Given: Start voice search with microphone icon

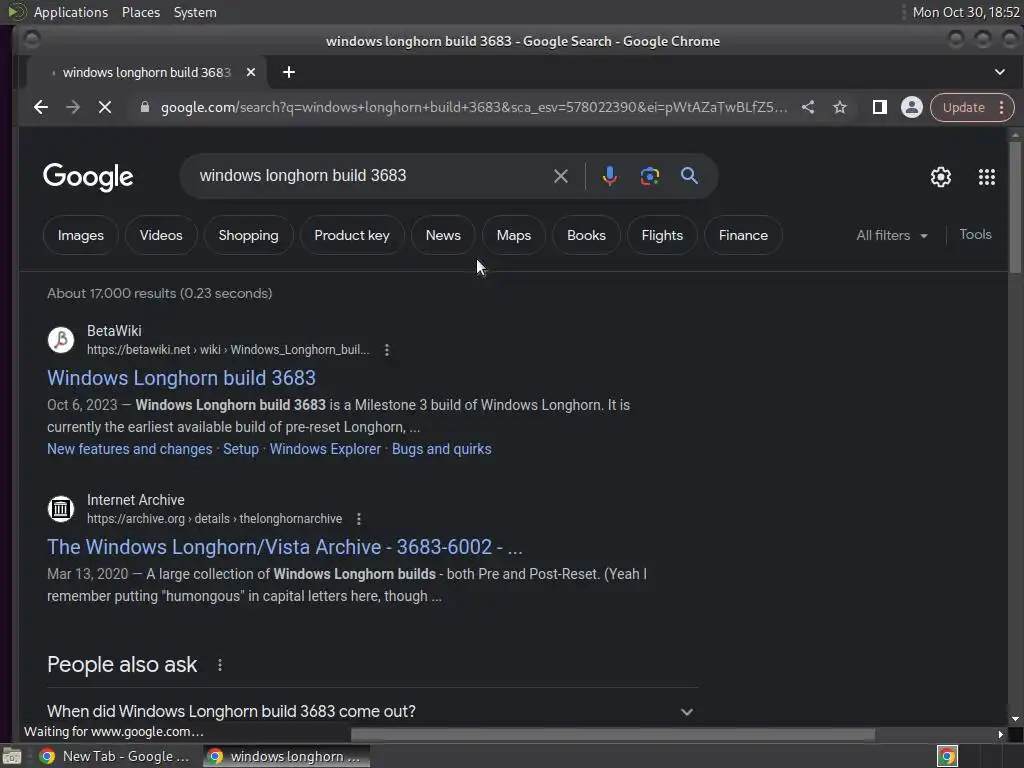Looking at the screenshot, I should (x=609, y=176).
